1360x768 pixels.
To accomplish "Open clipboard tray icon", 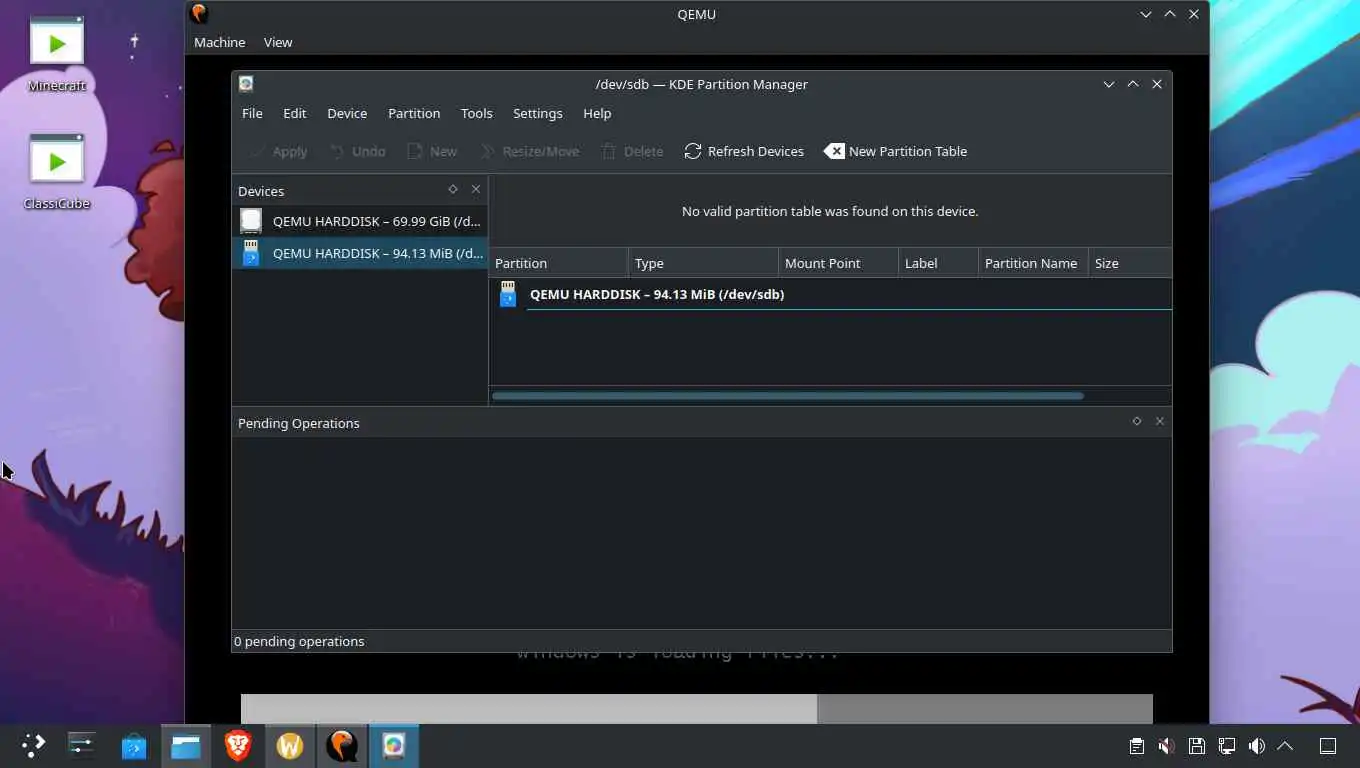I will [1136, 746].
